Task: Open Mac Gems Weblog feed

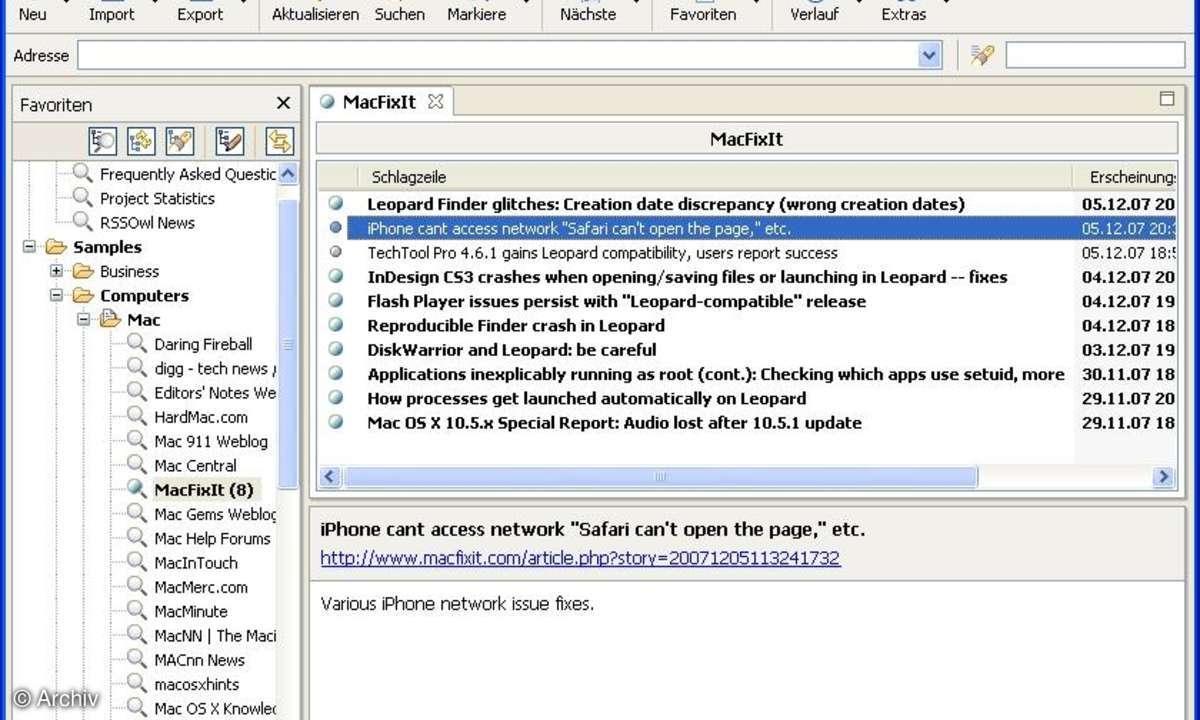Action: click(x=214, y=514)
